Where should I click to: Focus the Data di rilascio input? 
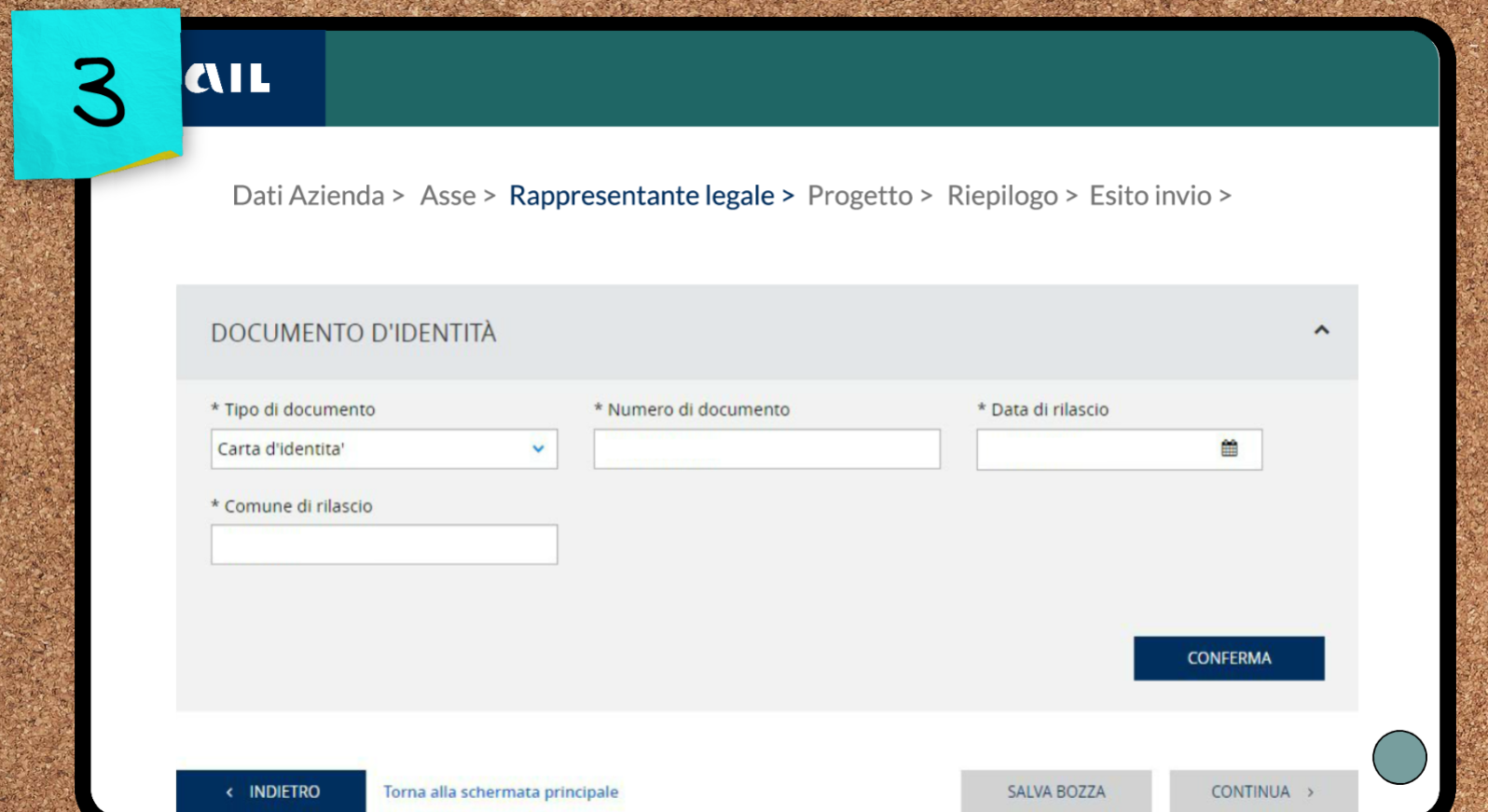(x=1119, y=449)
